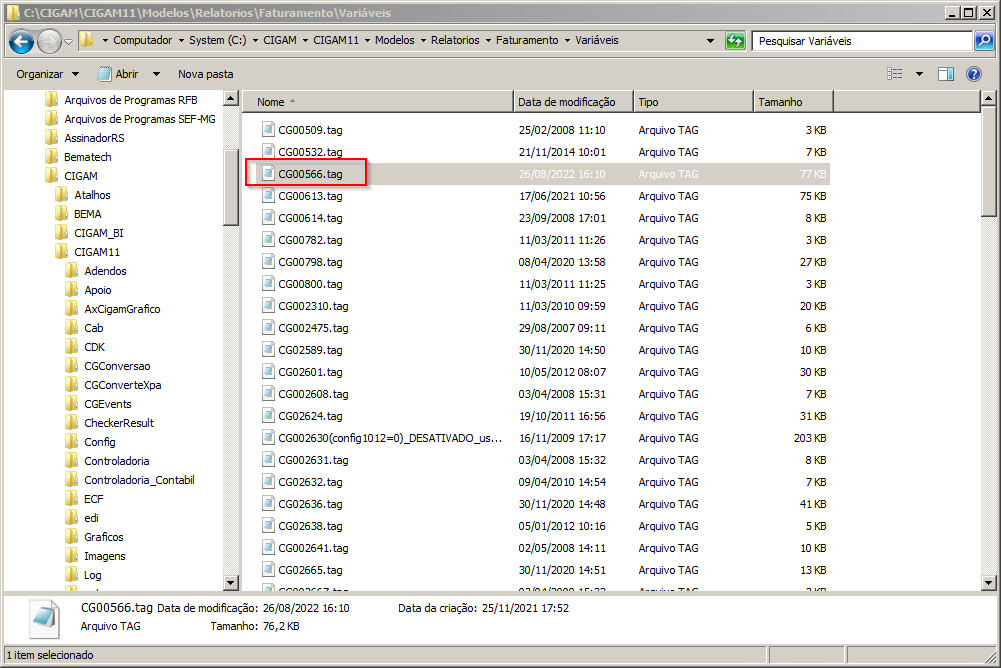Sort by the Tamanho column header

[794, 102]
